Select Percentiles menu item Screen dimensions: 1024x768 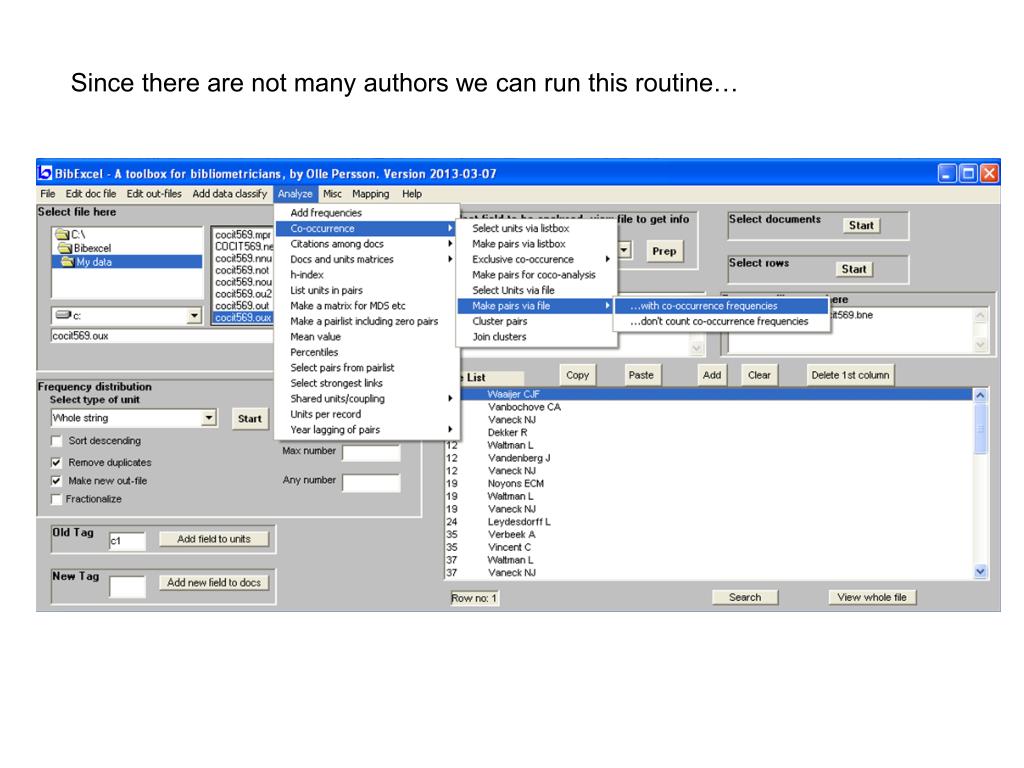point(366,352)
